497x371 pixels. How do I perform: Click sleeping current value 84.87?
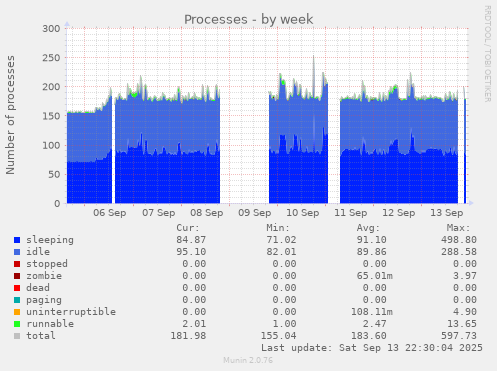pyautogui.click(x=191, y=240)
